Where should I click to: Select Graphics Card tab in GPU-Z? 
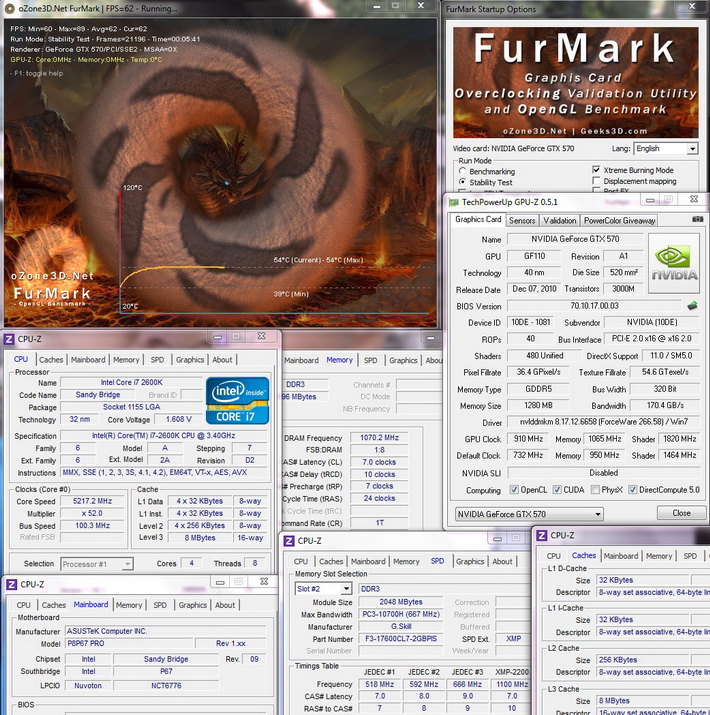point(478,219)
